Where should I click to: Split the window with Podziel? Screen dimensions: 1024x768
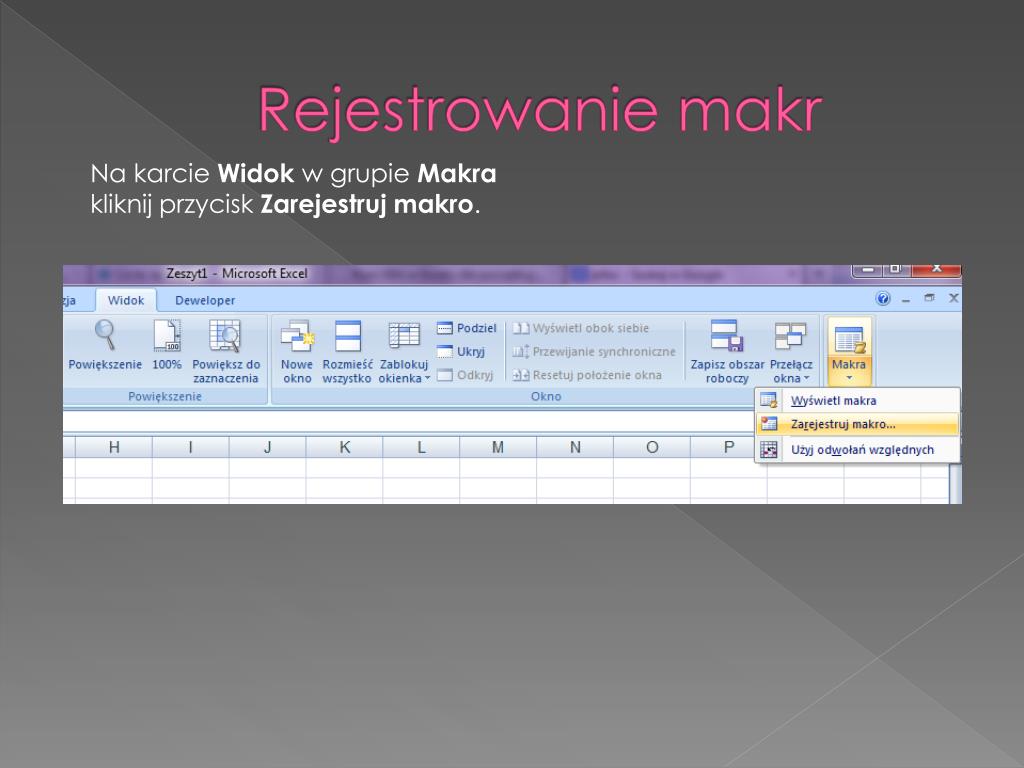click(467, 328)
